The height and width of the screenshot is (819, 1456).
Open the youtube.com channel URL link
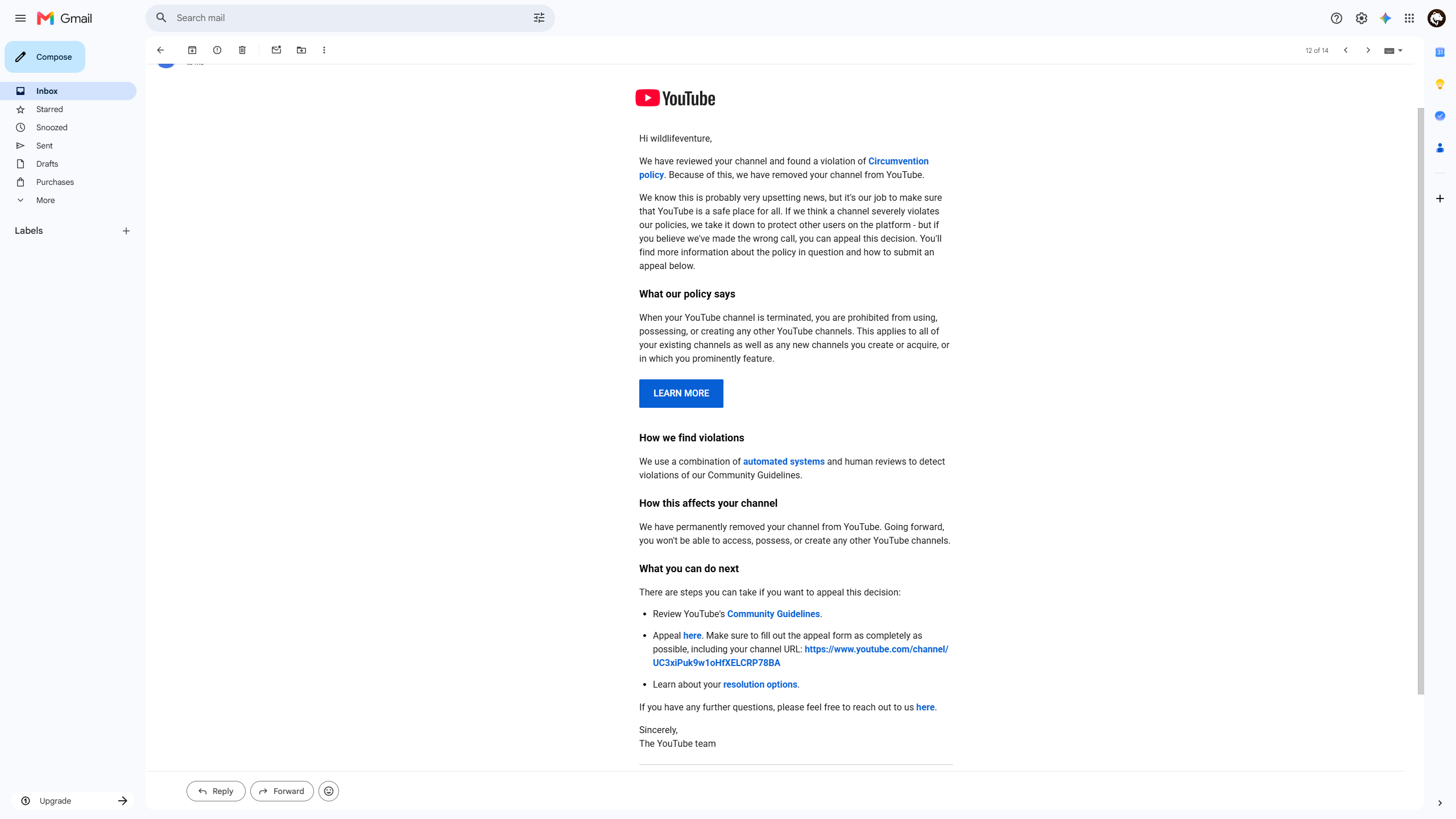[876, 650]
